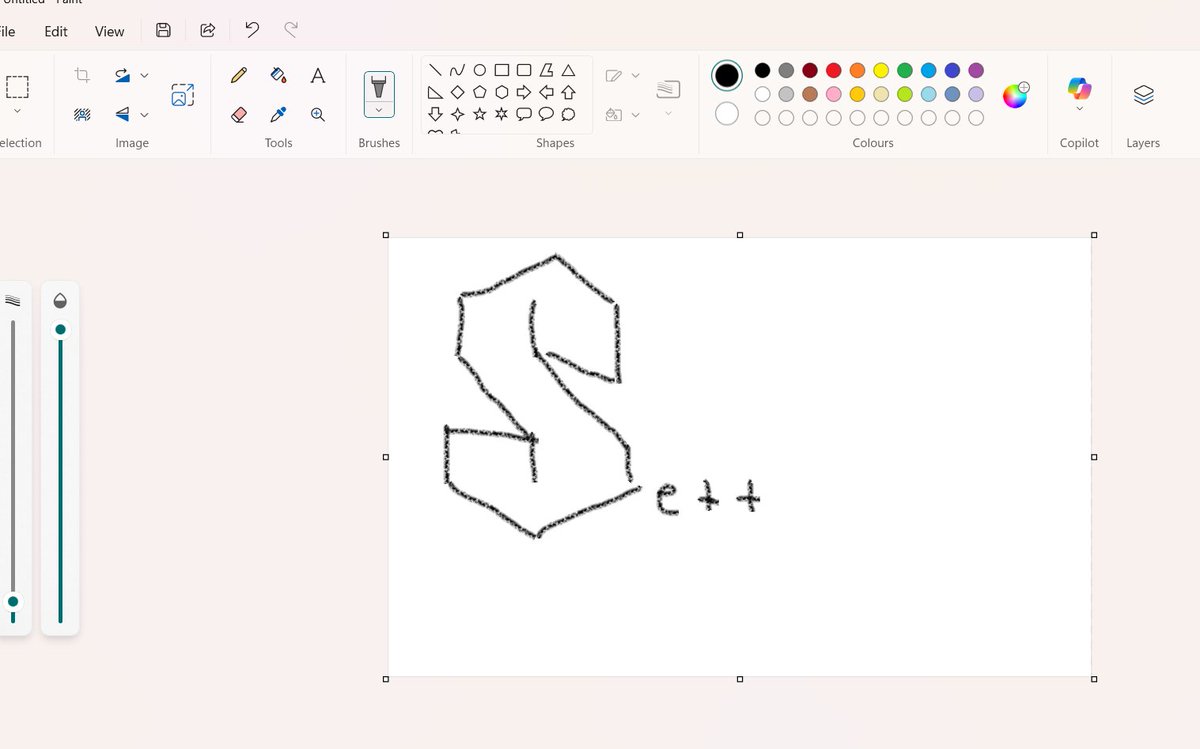Image resolution: width=1200 pixels, height=749 pixels.
Task: Select the marker brush
Action: pyautogui.click(x=379, y=86)
